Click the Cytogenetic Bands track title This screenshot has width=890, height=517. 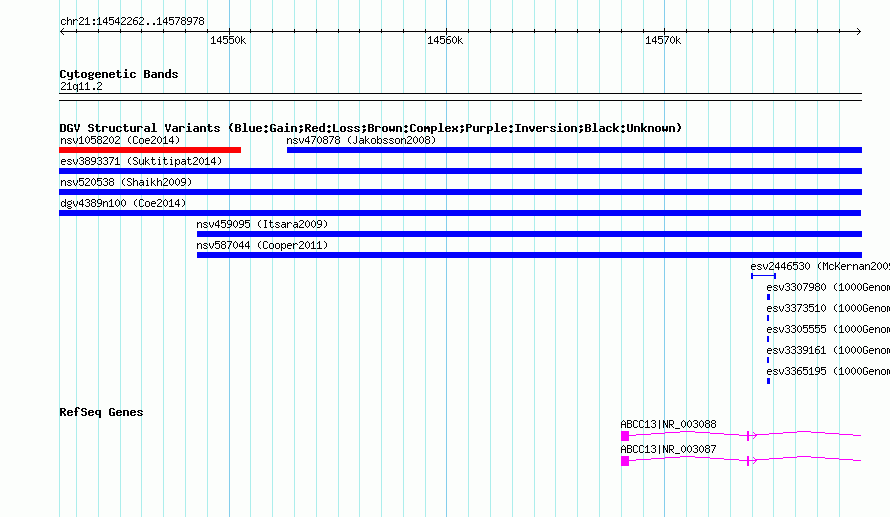[119, 74]
